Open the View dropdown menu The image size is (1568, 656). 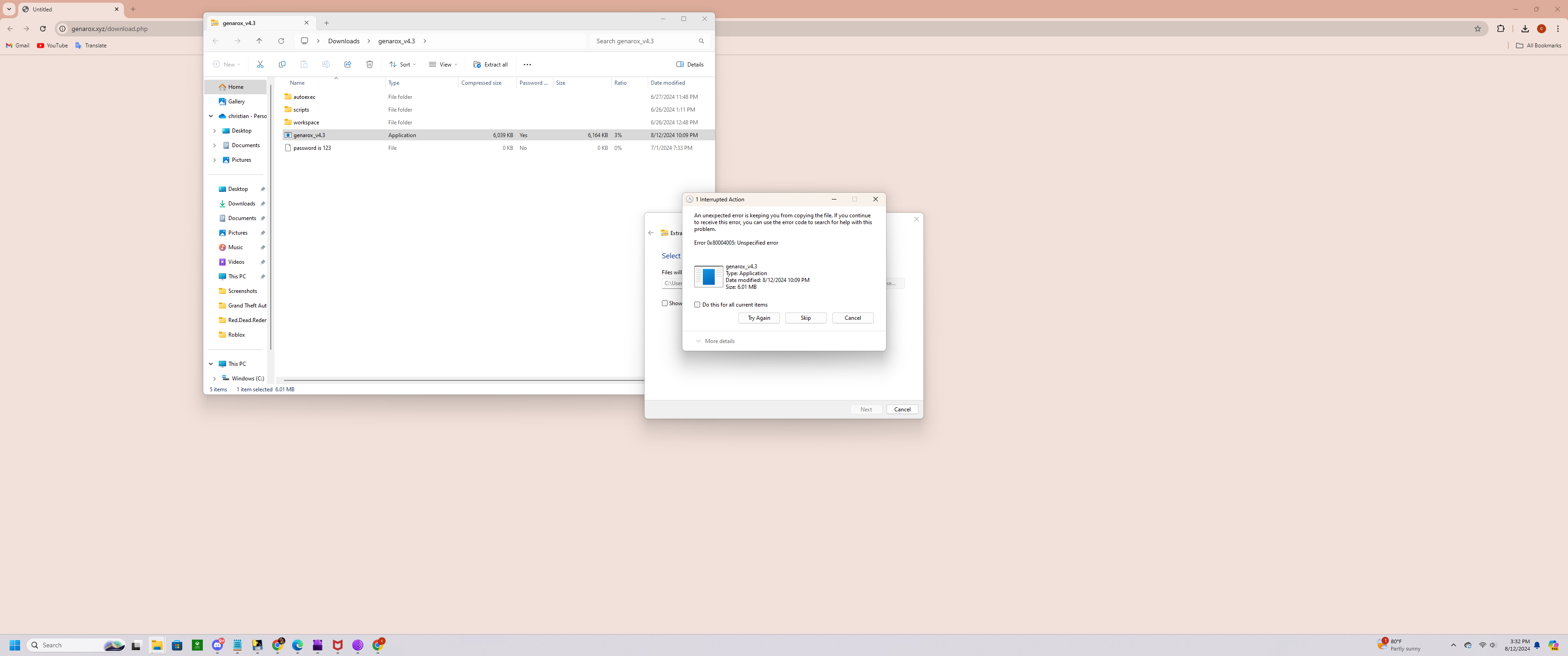(443, 65)
